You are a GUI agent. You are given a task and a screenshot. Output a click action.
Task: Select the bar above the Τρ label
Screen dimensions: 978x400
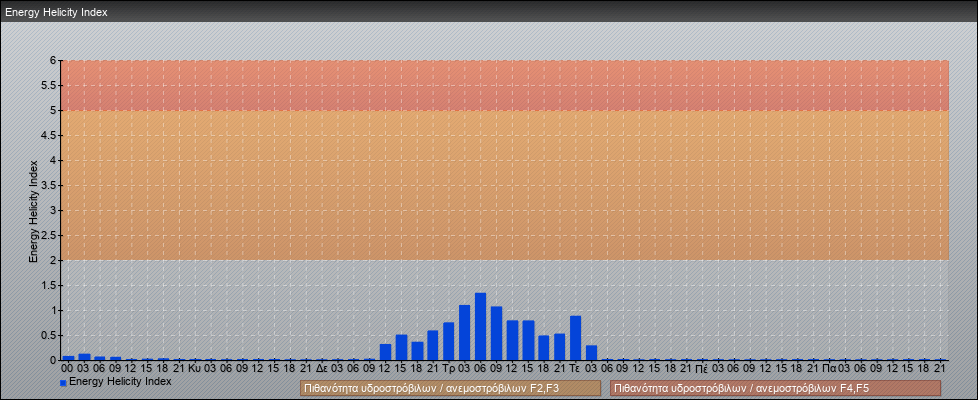pyautogui.click(x=448, y=341)
